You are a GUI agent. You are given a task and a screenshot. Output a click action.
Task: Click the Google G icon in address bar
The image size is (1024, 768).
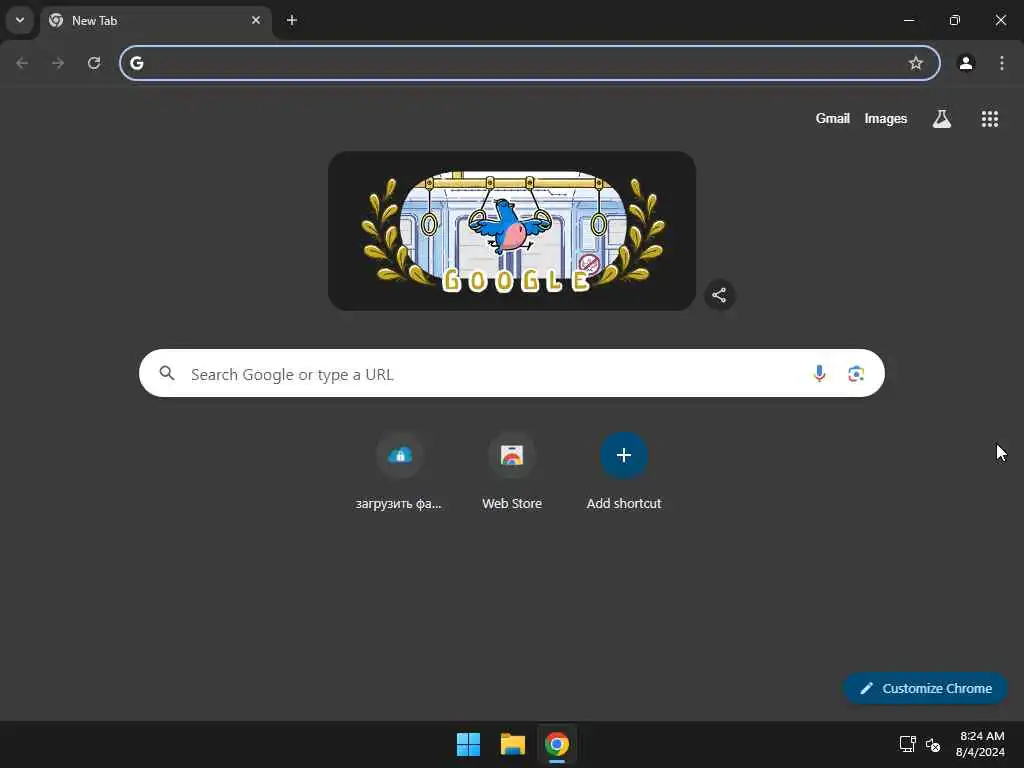[136, 63]
